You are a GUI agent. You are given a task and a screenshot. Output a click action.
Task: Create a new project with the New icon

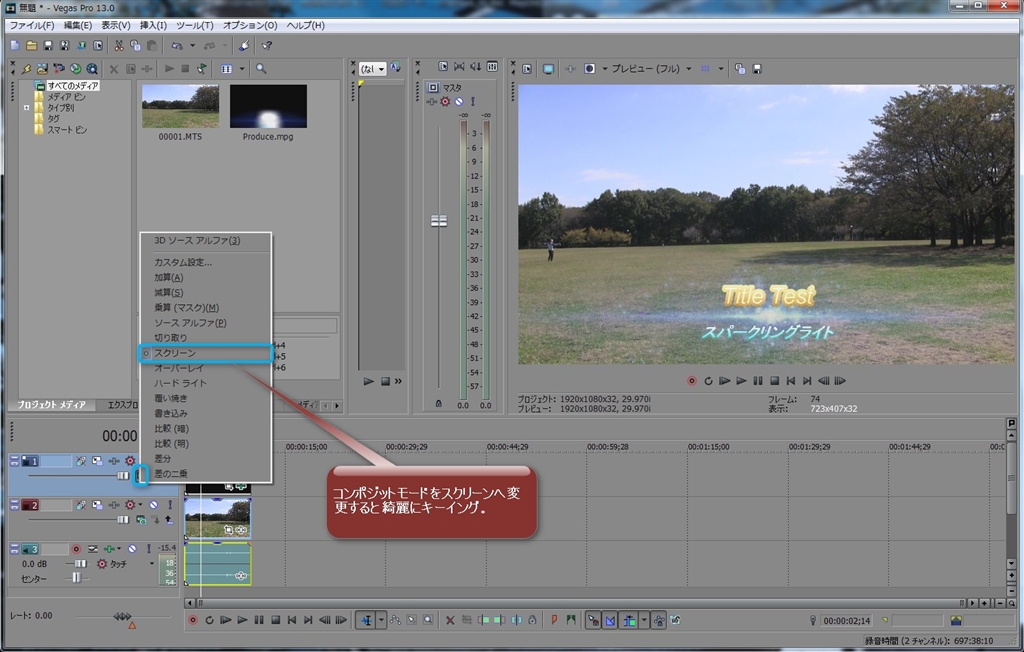(x=15, y=46)
